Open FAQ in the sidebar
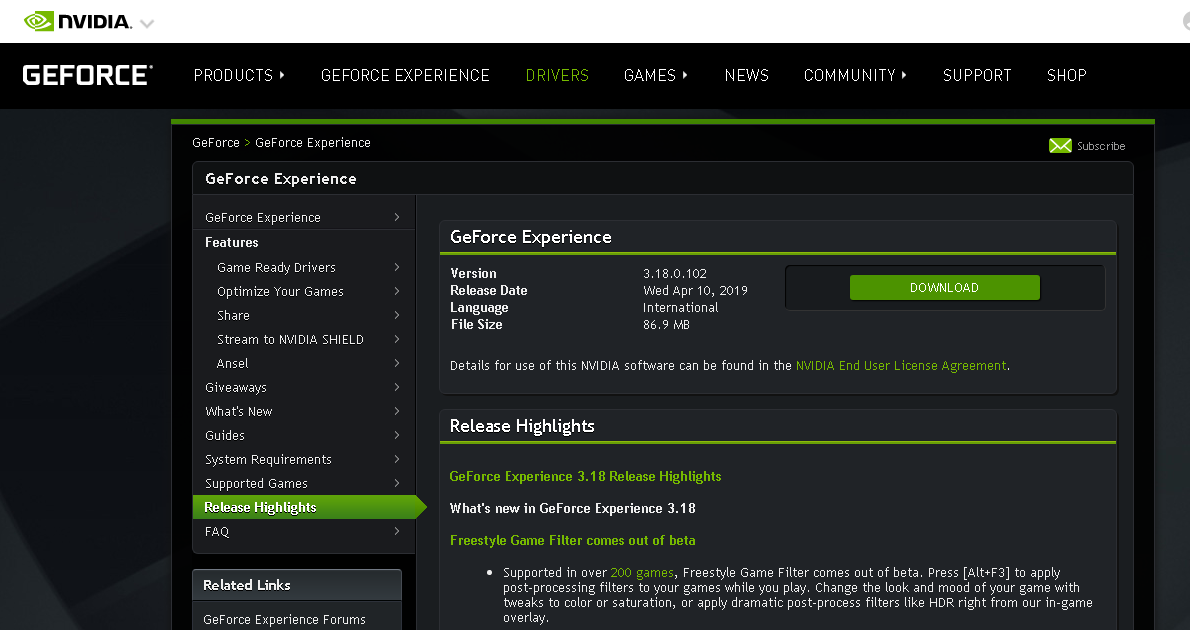 point(304,531)
